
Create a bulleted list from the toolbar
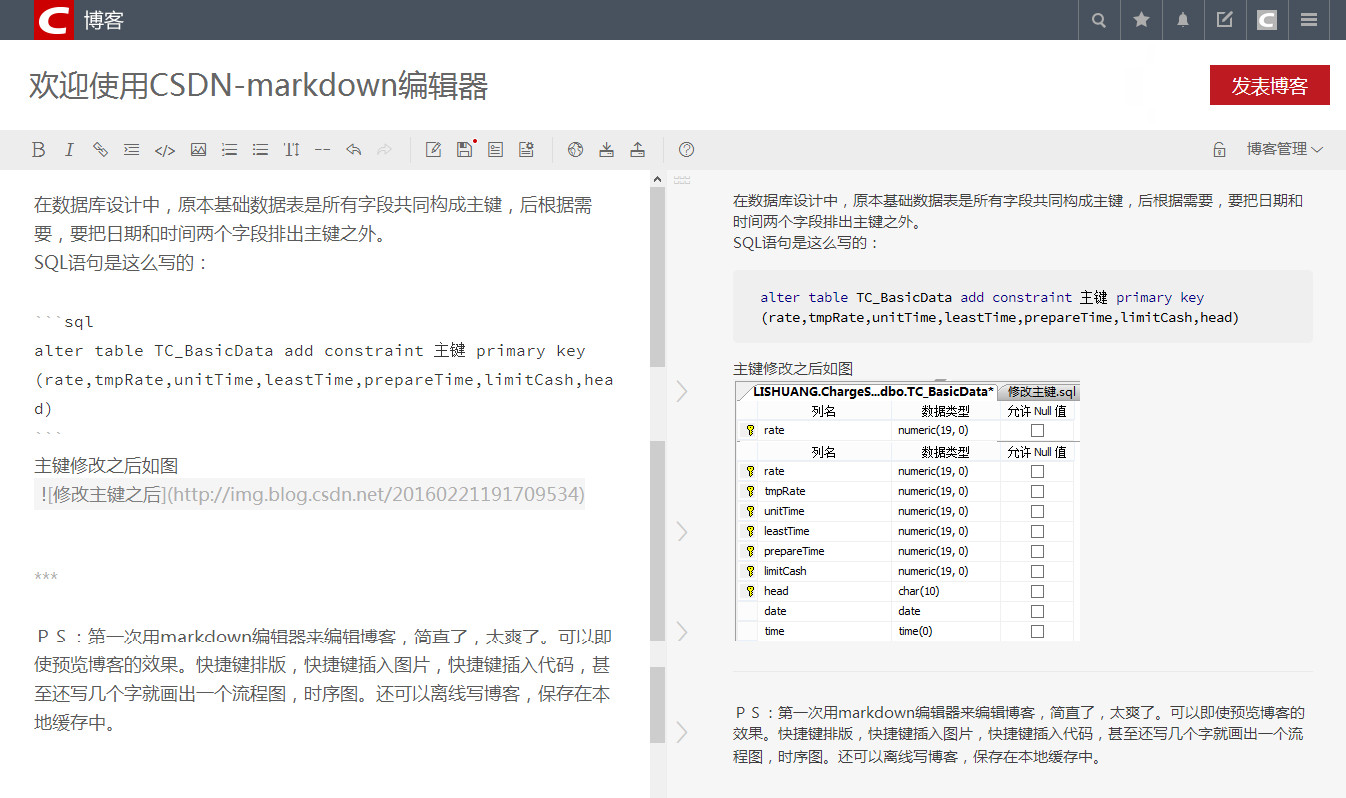pyautogui.click(x=260, y=150)
